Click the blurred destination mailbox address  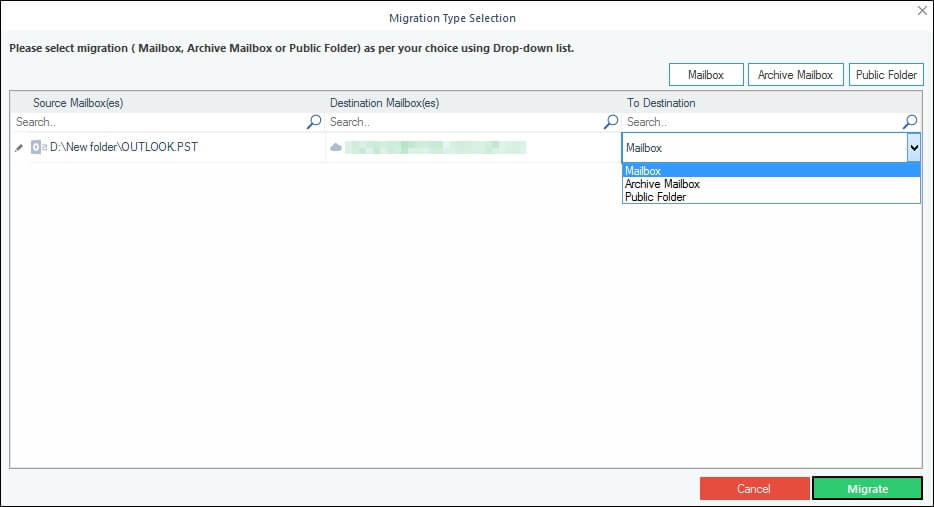(435, 147)
